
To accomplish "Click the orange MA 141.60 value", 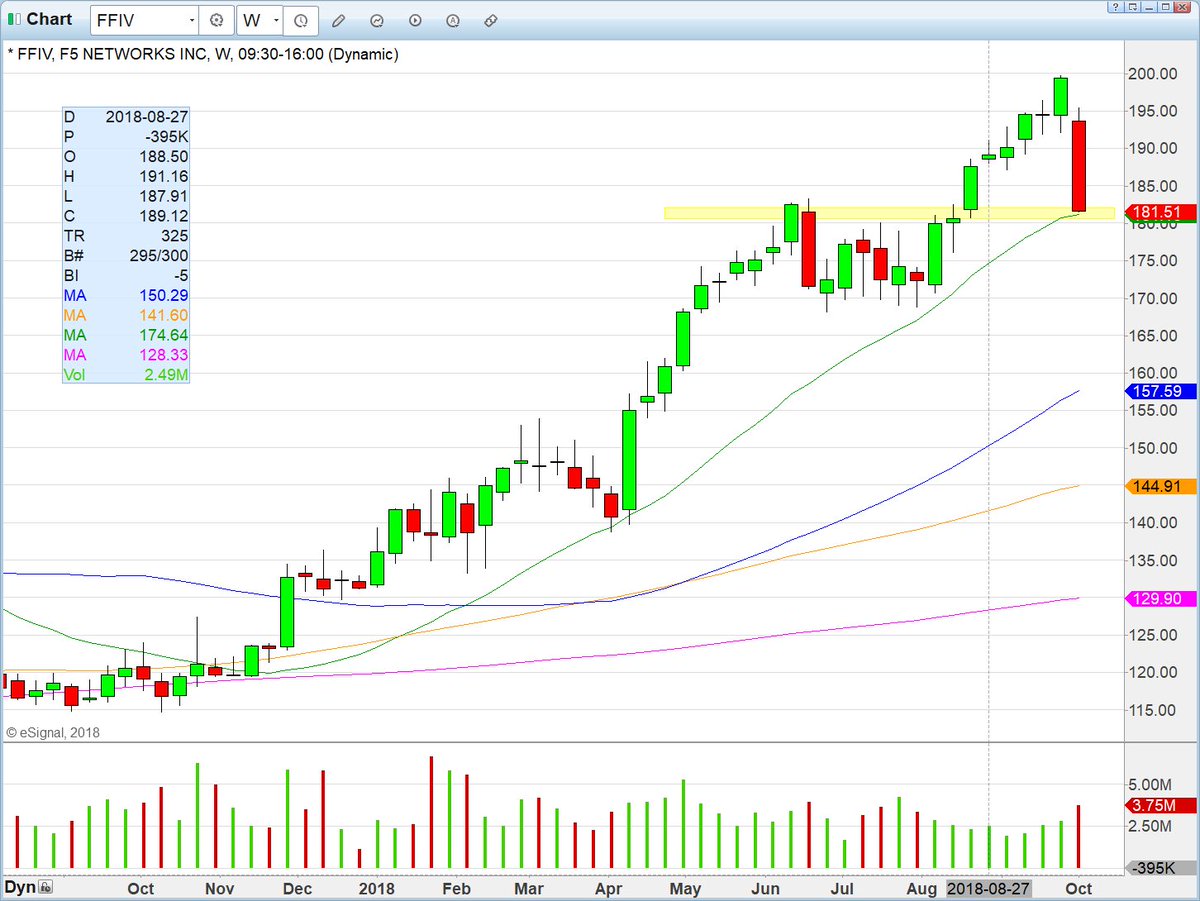I will point(162,316).
